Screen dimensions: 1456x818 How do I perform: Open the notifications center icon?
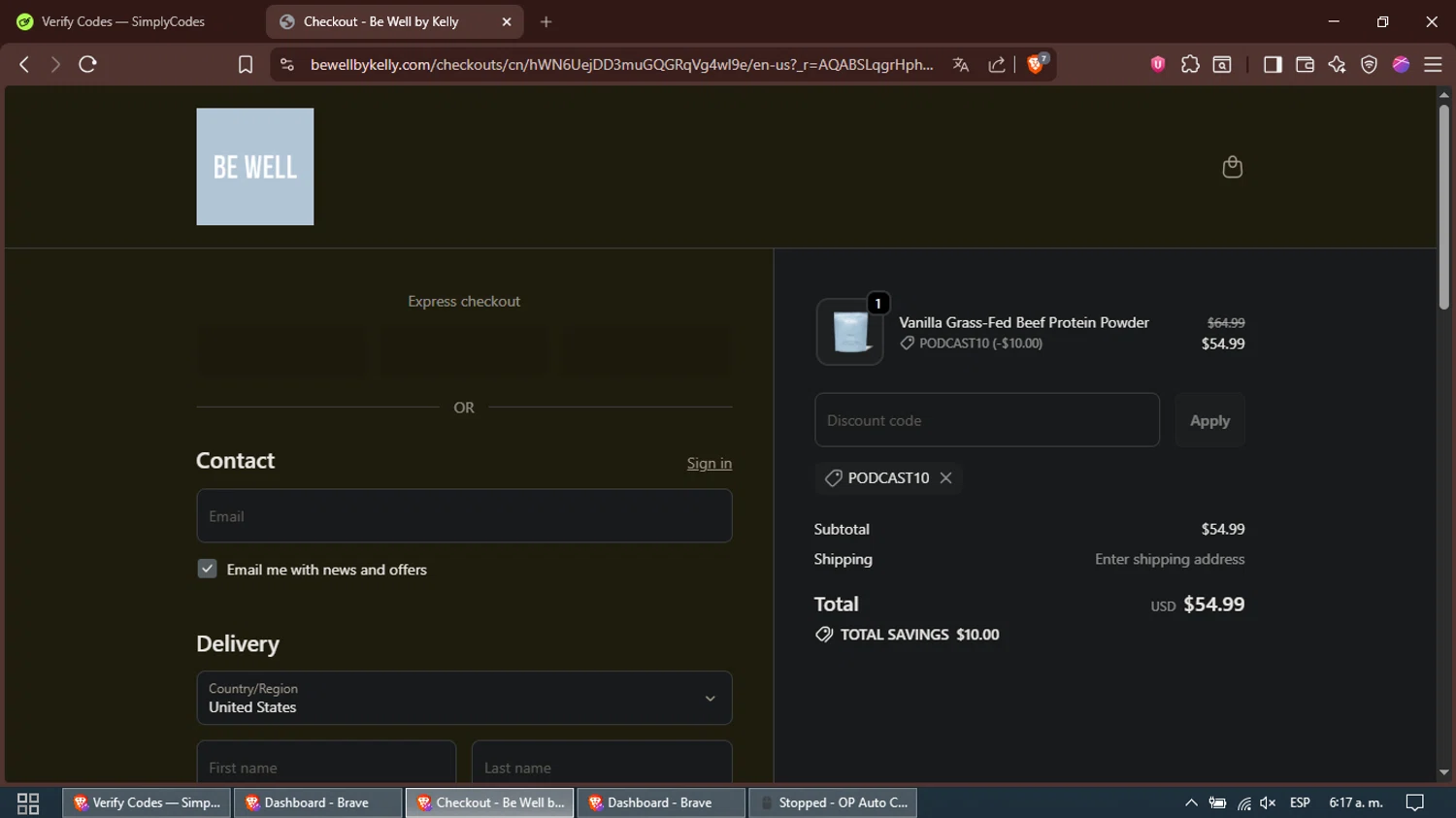(x=1415, y=802)
